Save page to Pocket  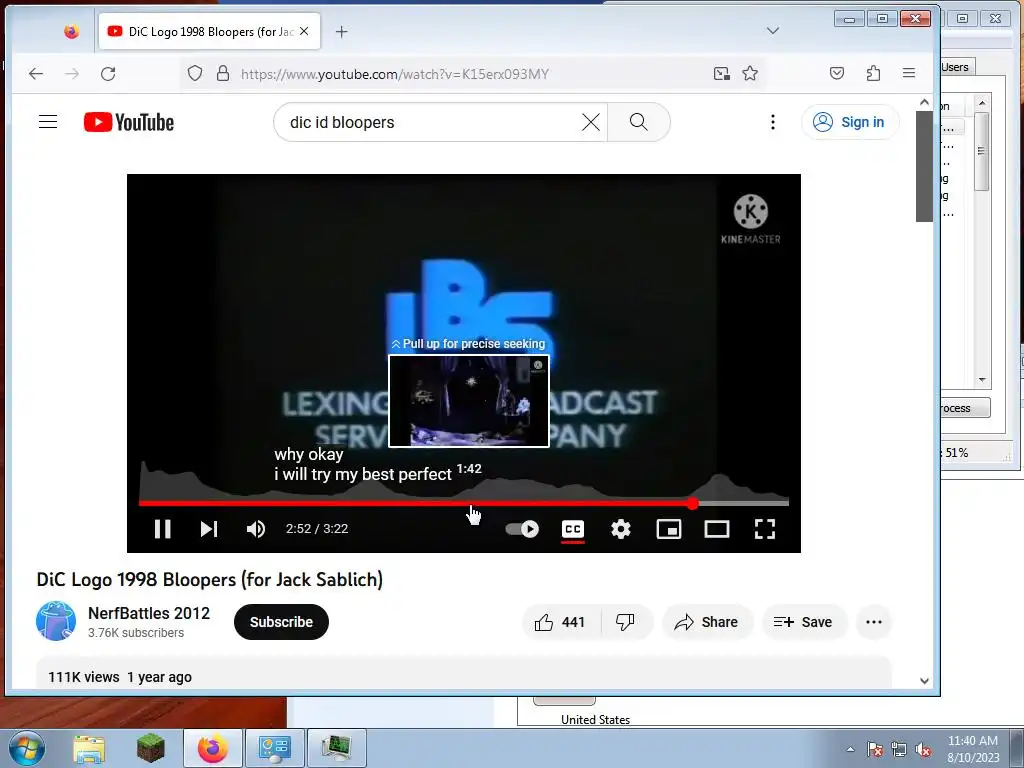coord(837,73)
